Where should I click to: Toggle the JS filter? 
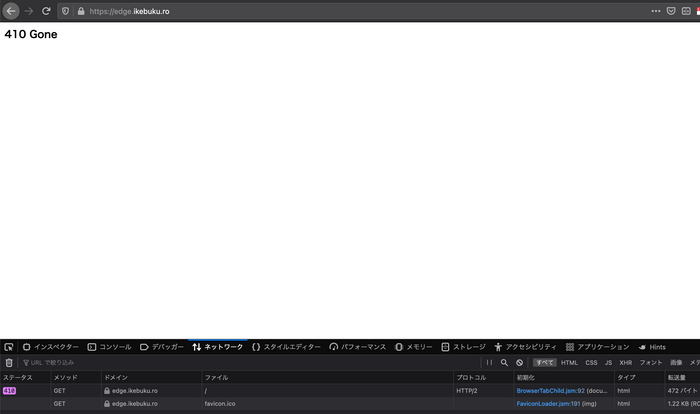coord(608,363)
